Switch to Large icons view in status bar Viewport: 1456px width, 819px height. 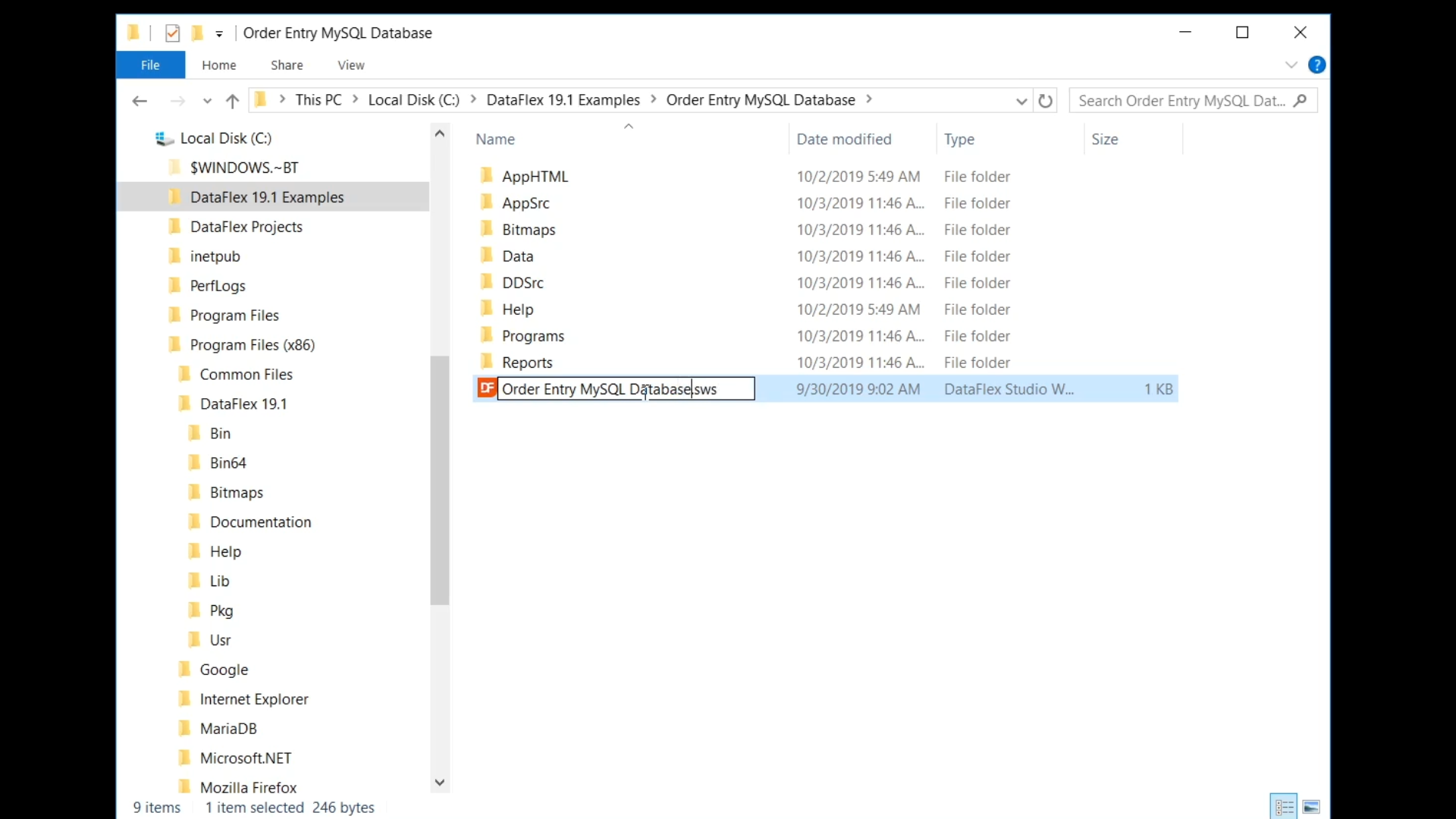coord(1311,807)
